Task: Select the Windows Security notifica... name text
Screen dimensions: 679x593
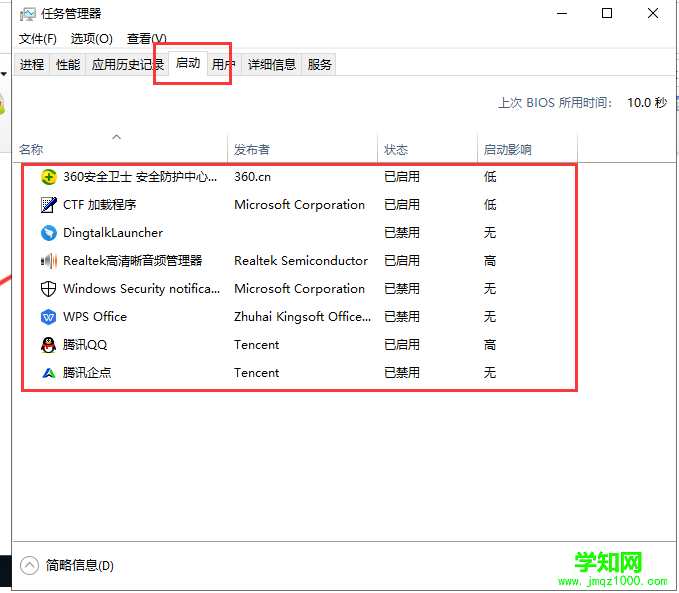Action: 142,288
